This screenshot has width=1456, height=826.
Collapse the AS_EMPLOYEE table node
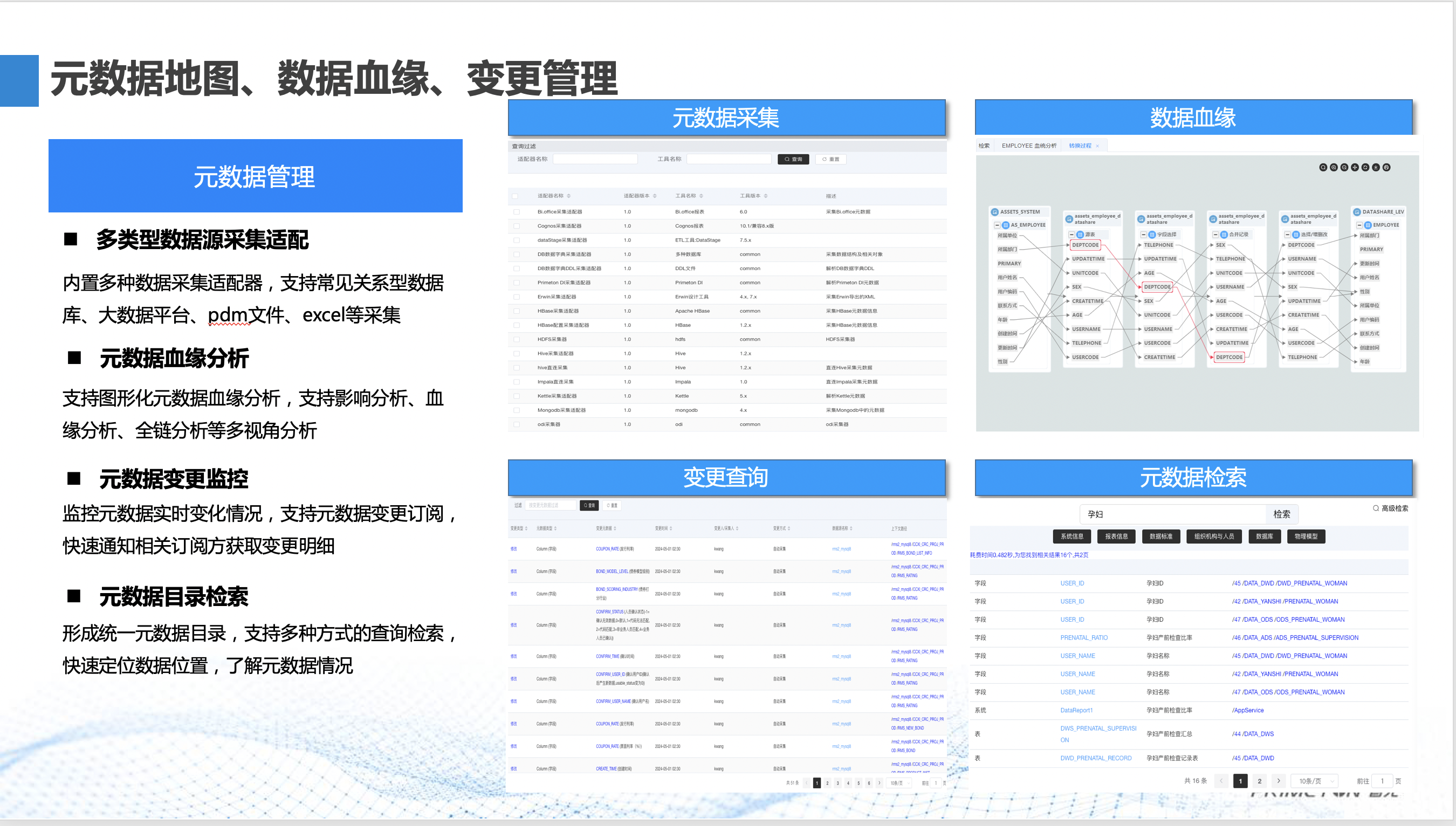pyautogui.click(x=998, y=225)
